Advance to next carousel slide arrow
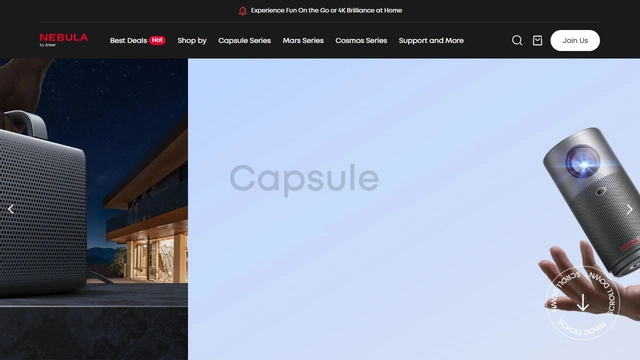 coord(629,209)
